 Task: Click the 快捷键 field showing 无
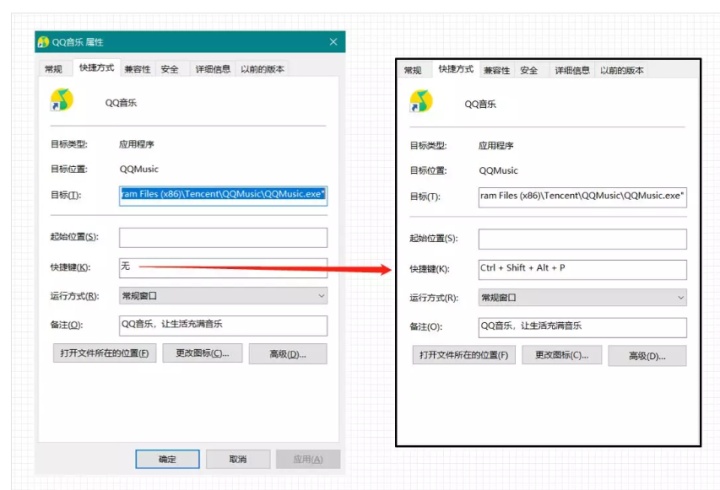[x=223, y=267]
